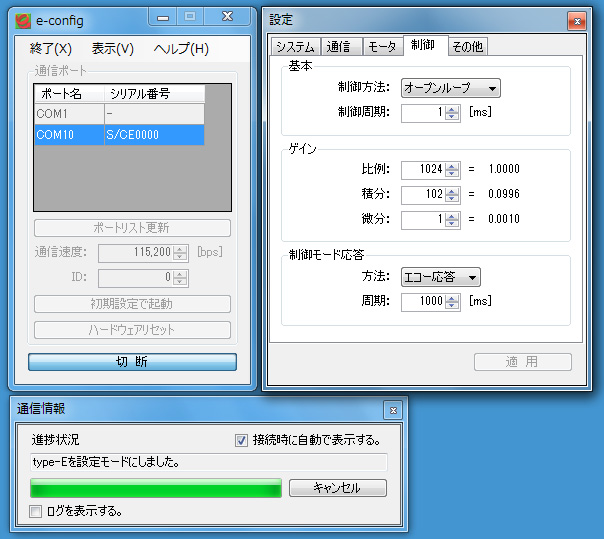
Task: Click the キャンセル button
Action: click(337, 488)
